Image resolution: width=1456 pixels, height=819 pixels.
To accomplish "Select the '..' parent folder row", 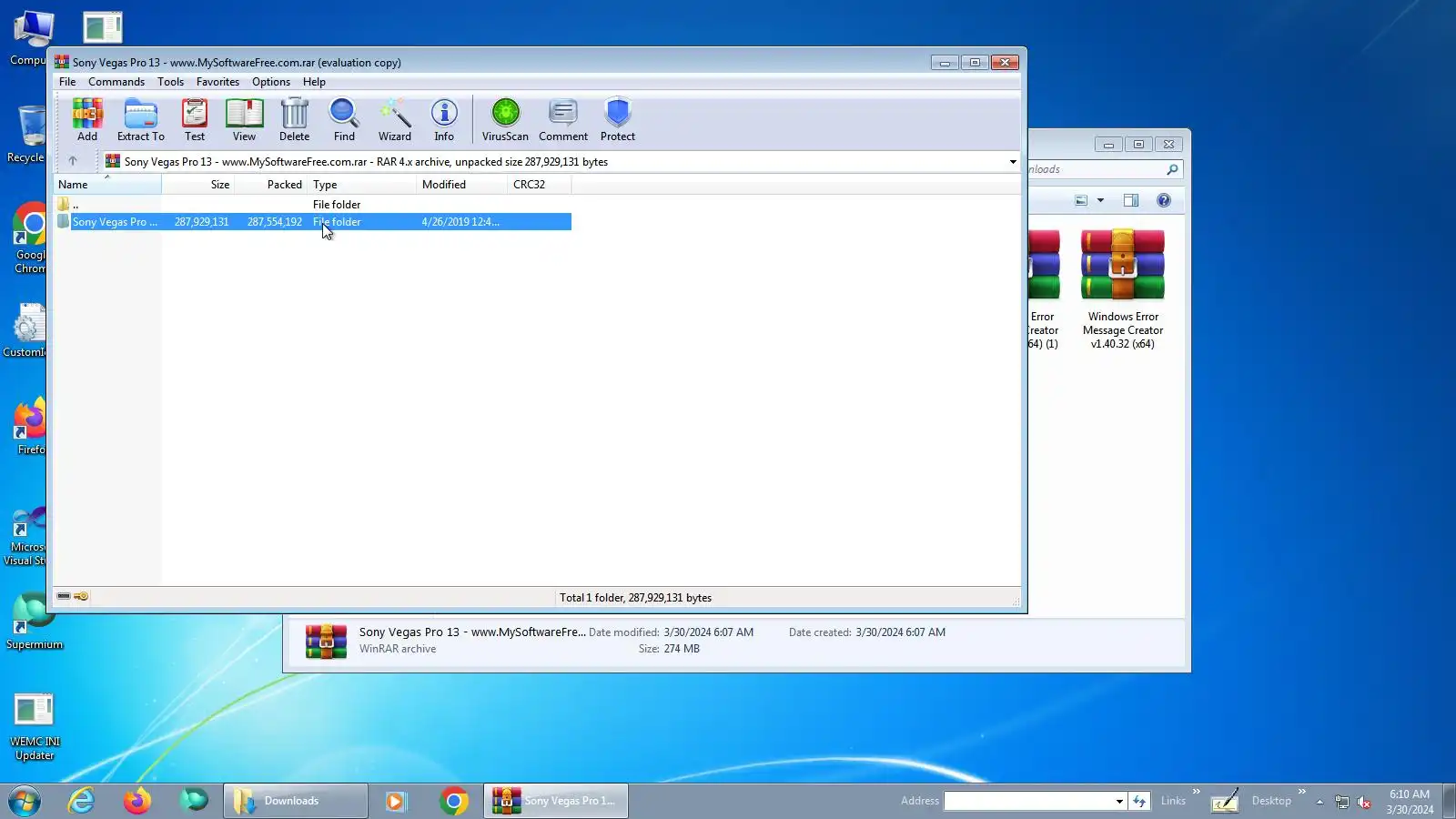I will click(x=313, y=205).
